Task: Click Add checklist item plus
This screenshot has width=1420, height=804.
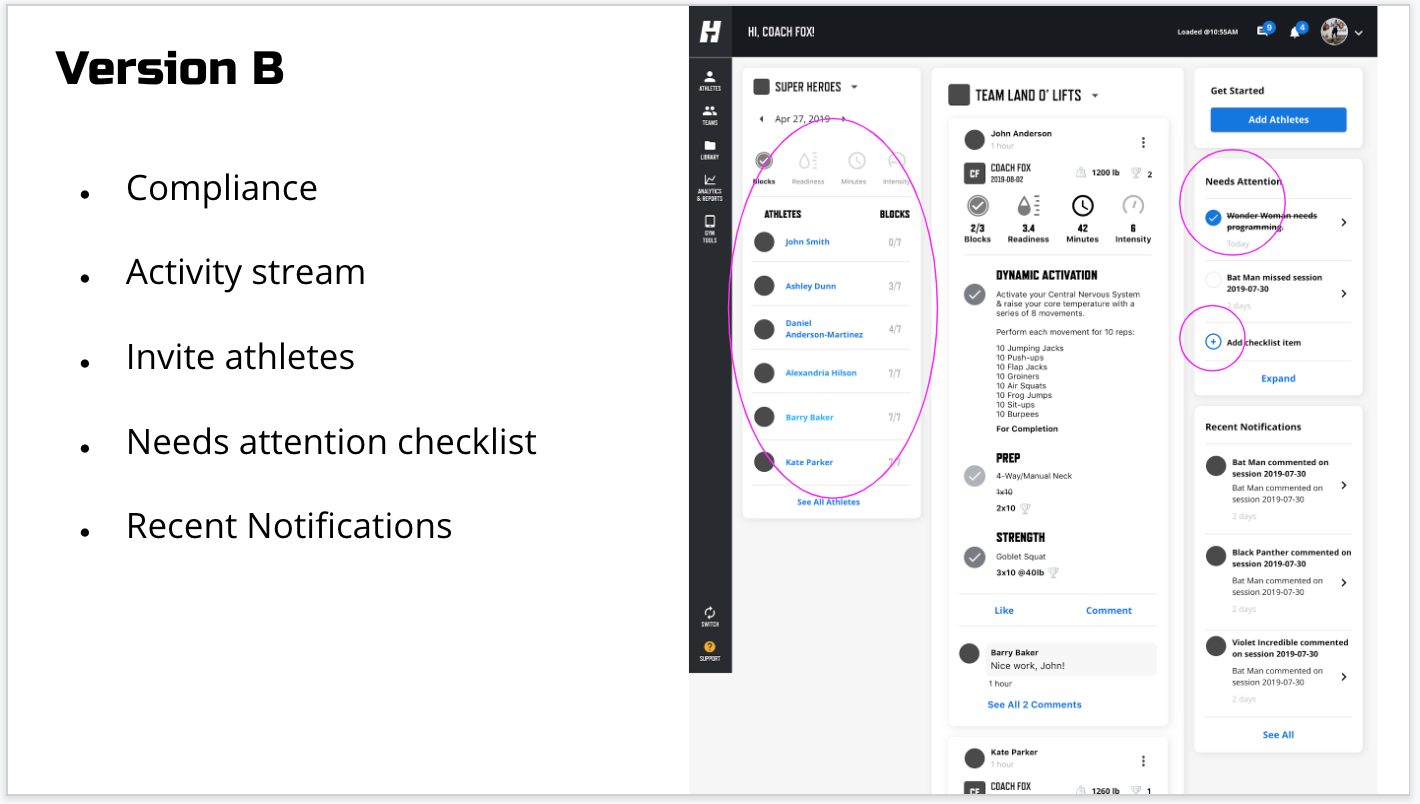Action: [x=1213, y=342]
